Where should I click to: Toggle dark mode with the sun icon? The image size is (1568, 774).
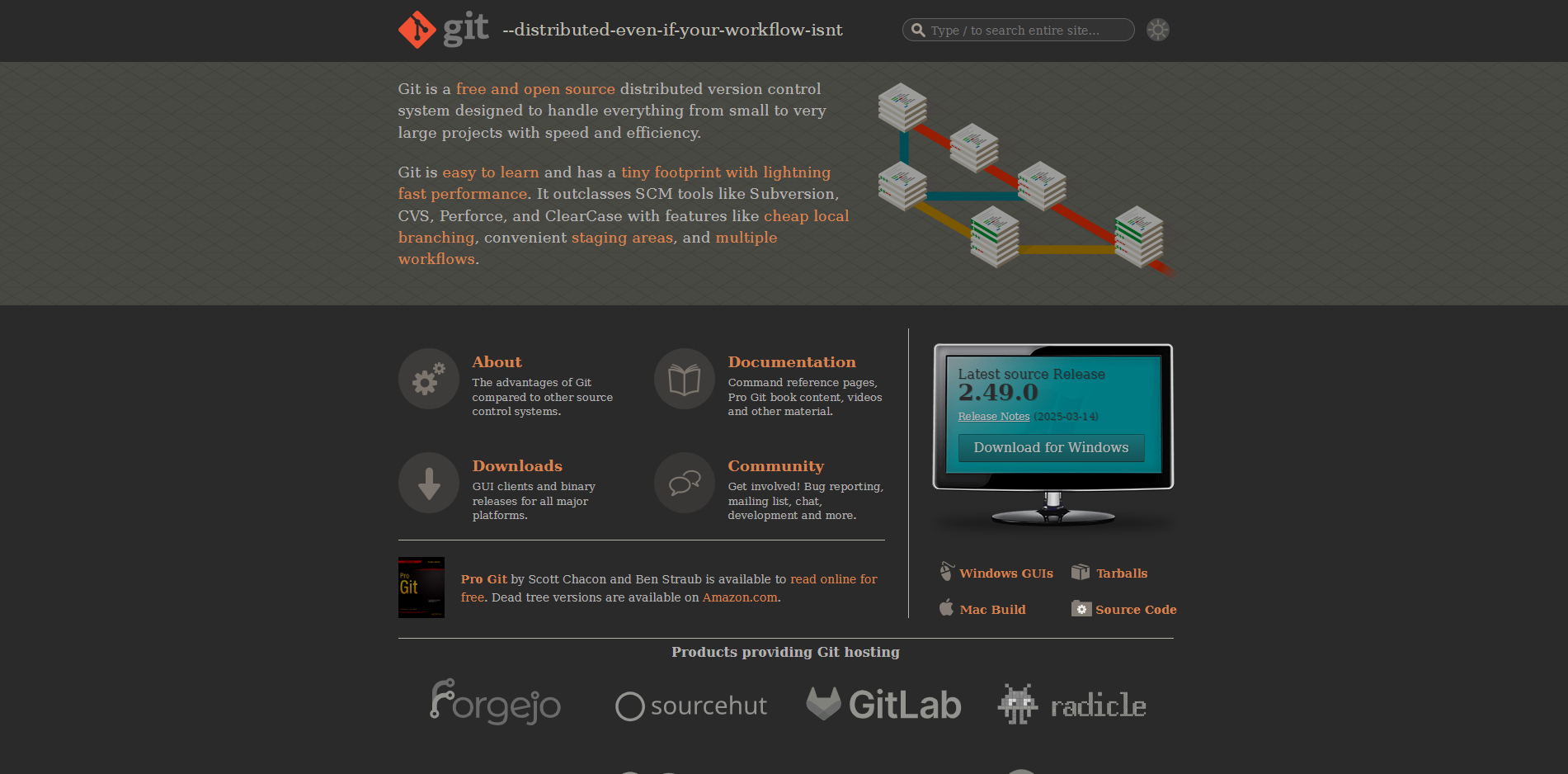coord(1158,30)
